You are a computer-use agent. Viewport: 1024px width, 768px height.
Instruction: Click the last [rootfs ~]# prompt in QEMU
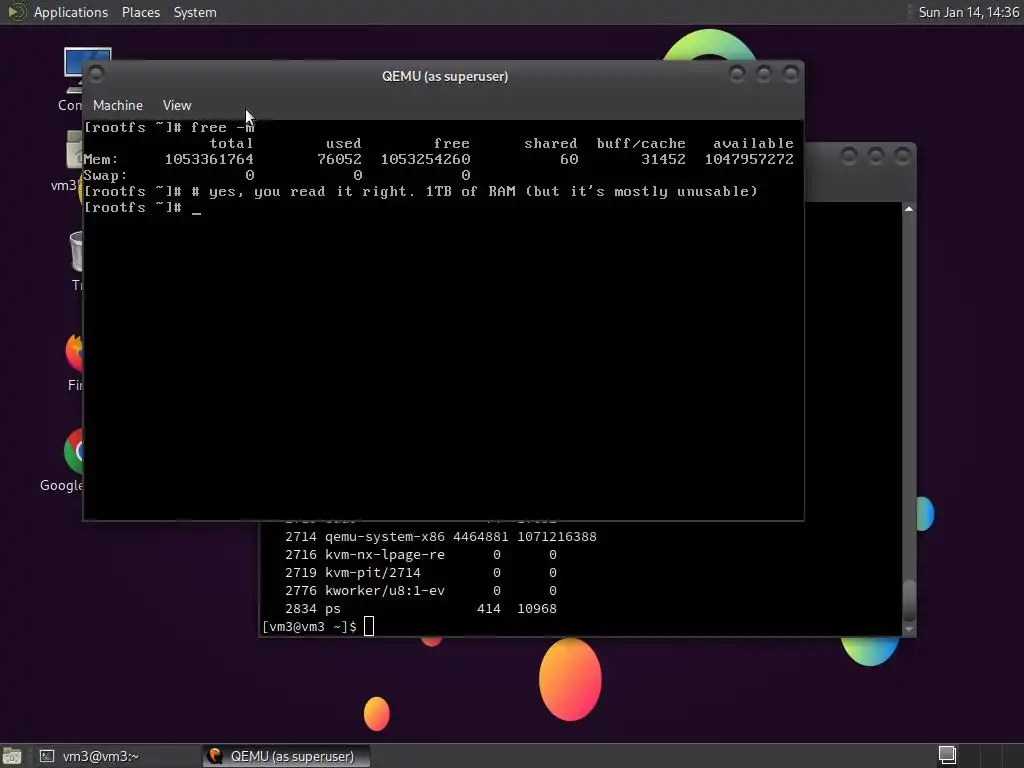pos(133,208)
